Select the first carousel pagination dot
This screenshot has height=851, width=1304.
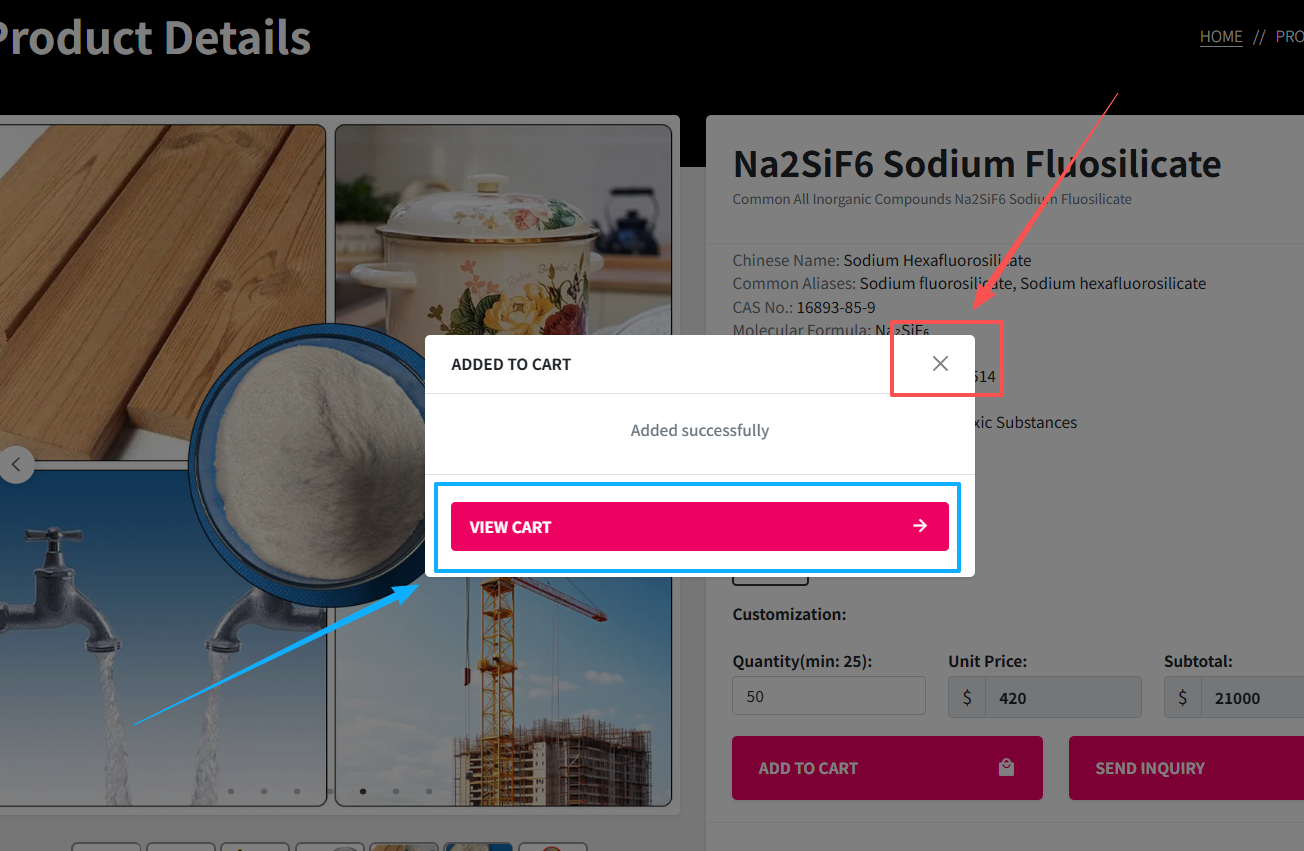231,791
